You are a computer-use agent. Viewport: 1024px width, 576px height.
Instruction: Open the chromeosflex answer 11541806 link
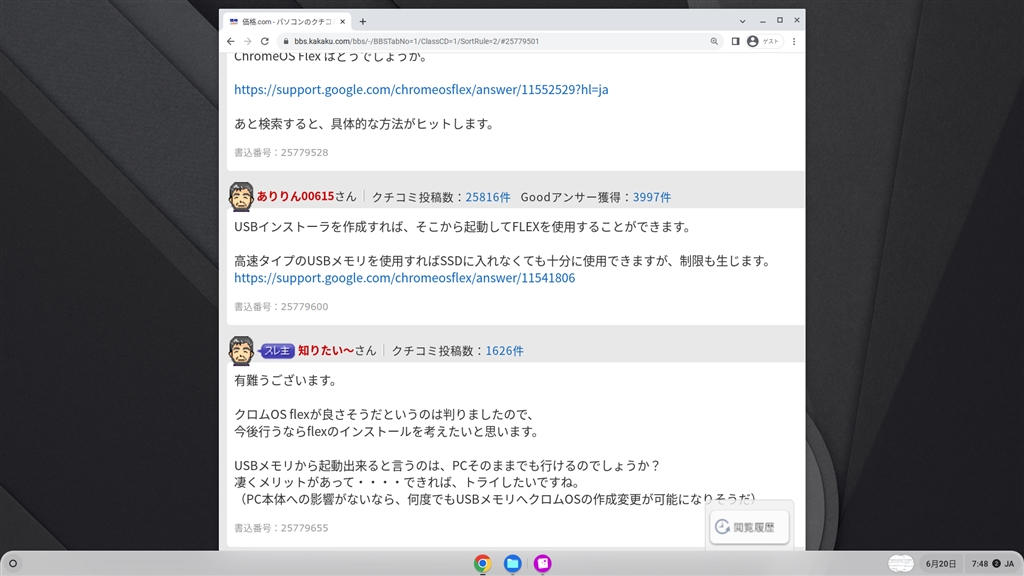405,278
